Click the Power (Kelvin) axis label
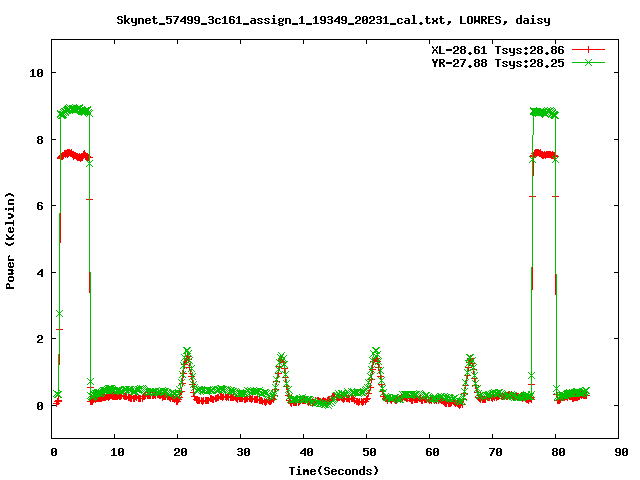This screenshot has height=480, width=640. [10, 241]
